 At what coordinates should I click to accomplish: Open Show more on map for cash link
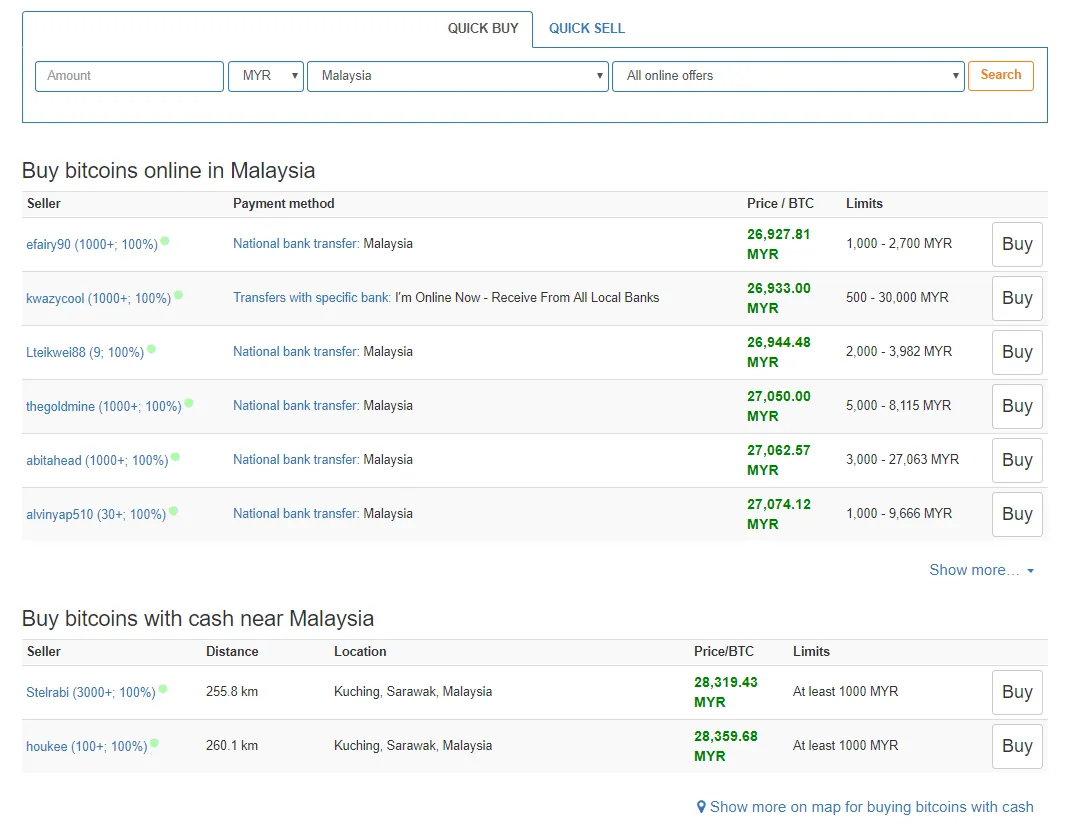coord(872,807)
